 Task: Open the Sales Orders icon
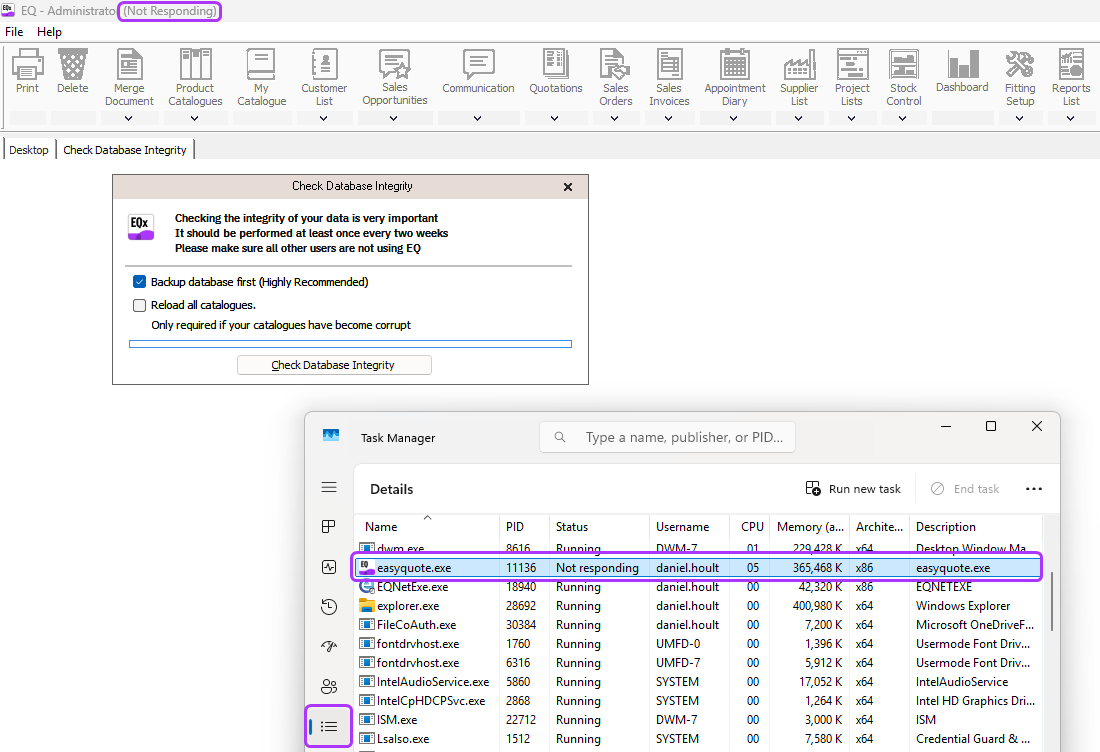point(615,64)
